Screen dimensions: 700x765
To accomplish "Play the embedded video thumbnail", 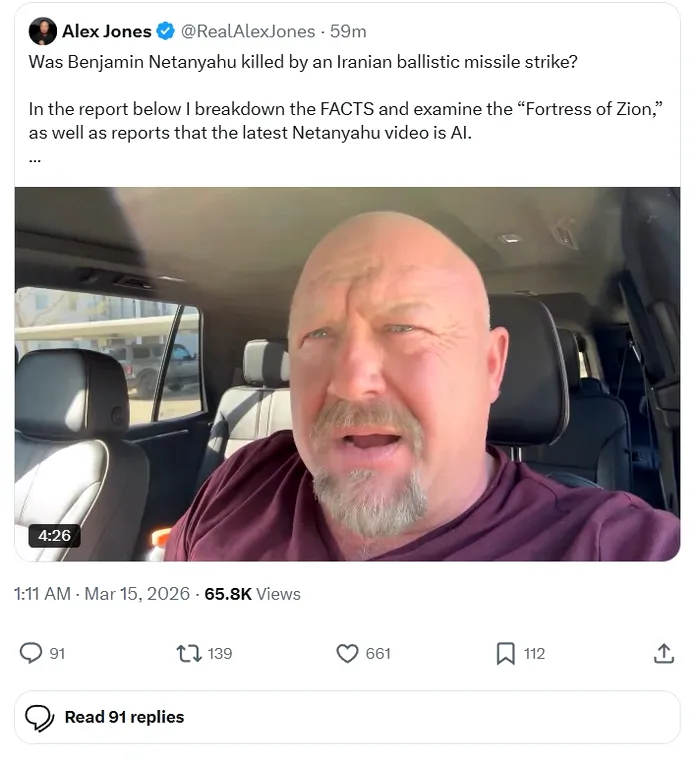I will click(347, 373).
